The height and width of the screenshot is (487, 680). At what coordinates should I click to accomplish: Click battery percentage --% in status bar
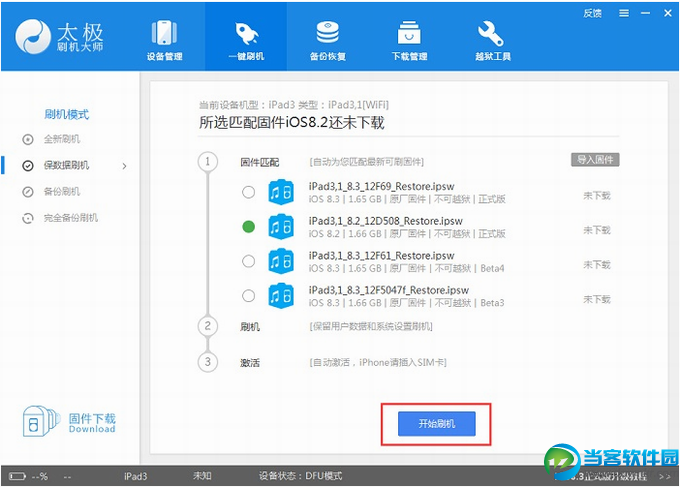[39, 477]
